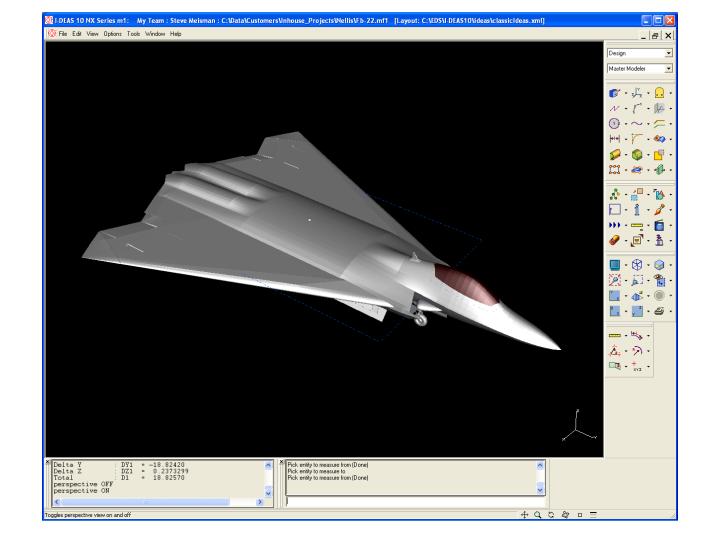The width and height of the screenshot is (720, 540).
Task: Click the rotate icon in status bar
Action: (x=551, y=515)
